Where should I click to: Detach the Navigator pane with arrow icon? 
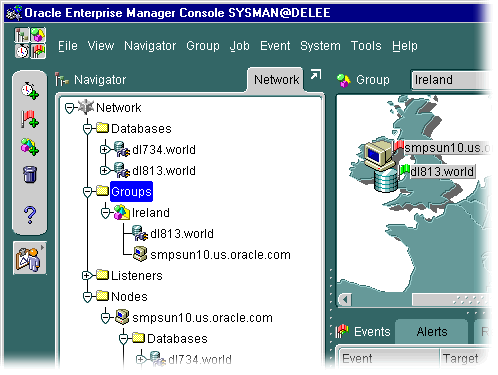point(316,74)
